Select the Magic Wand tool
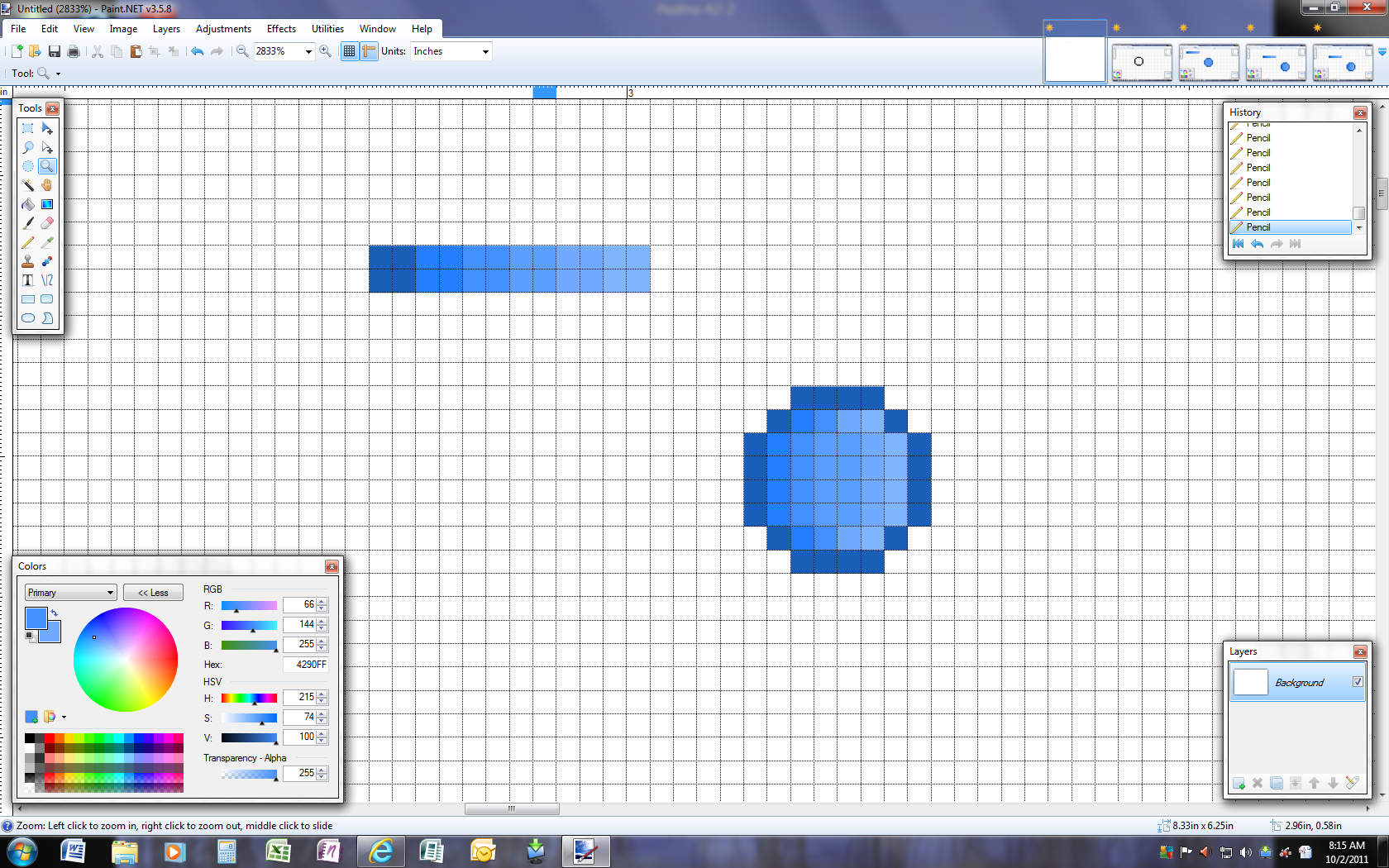This screenshot has width=1389, height=868. [28, 185]
